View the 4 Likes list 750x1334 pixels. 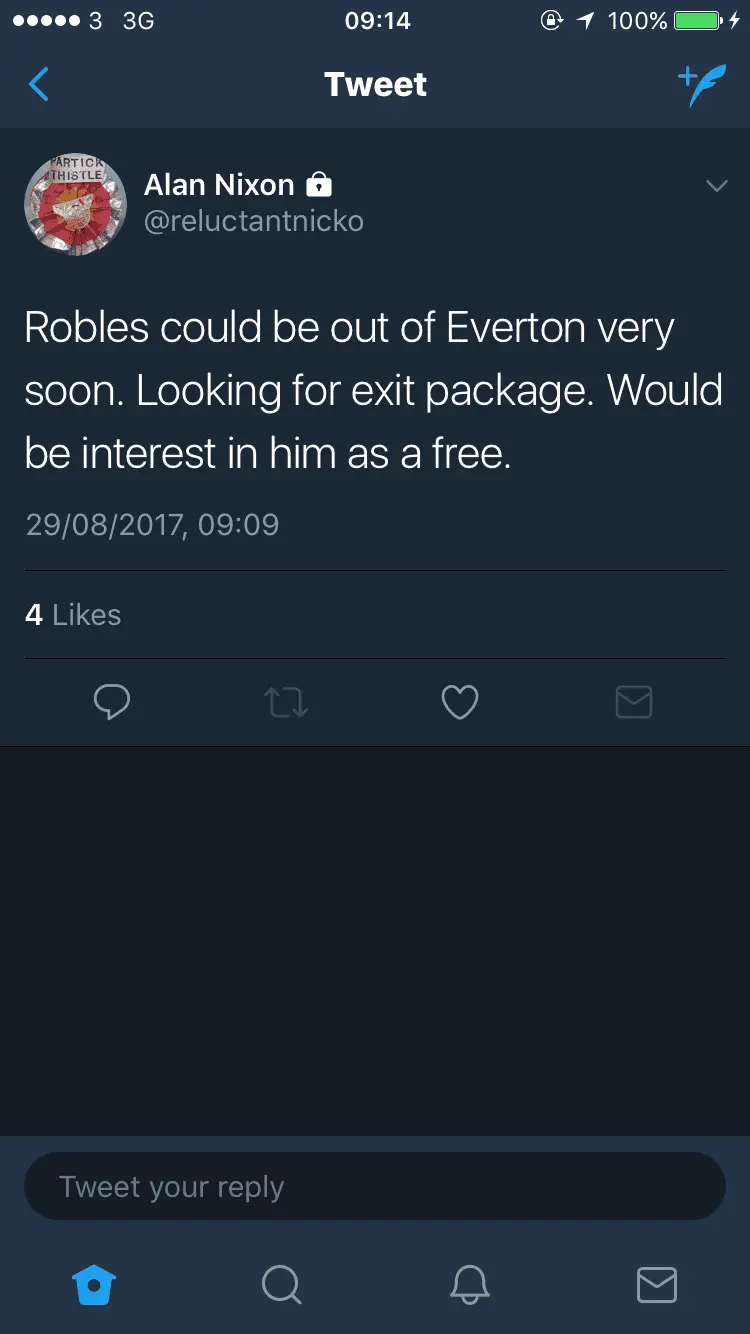73,614
